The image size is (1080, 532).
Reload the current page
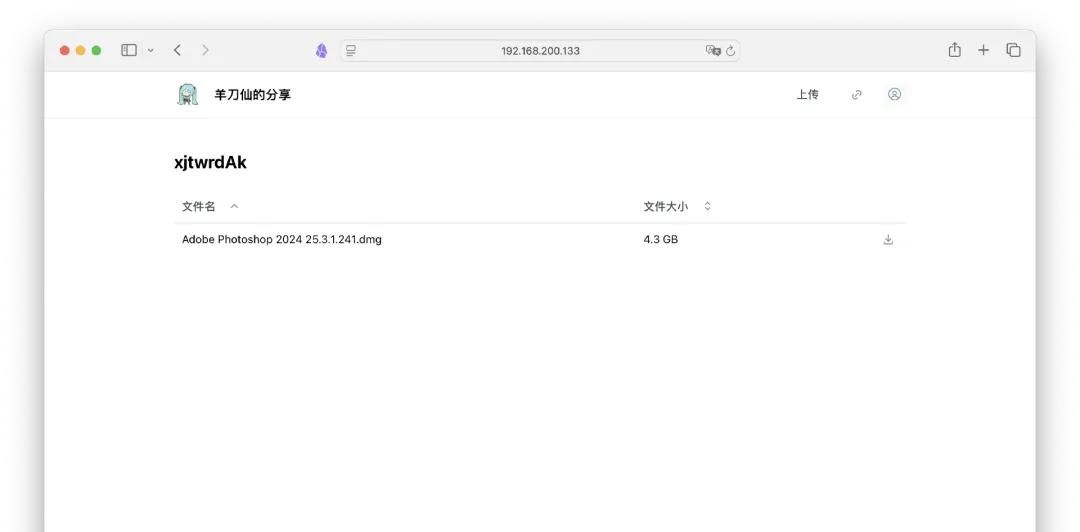[x=731, y=51]
